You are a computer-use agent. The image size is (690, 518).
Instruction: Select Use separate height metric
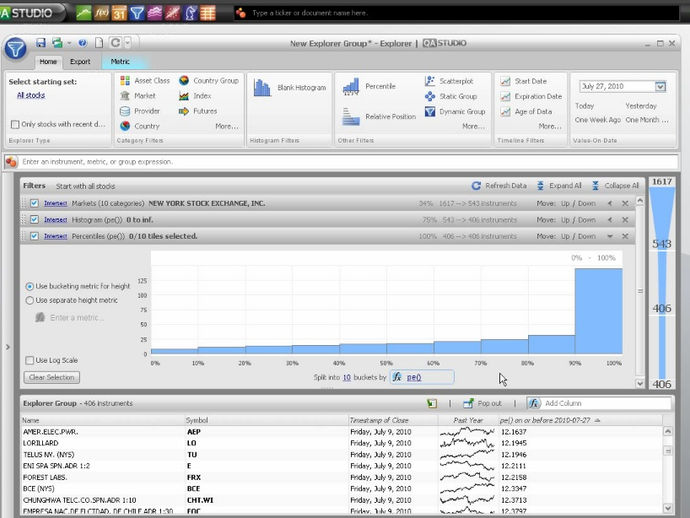(29, 300)
